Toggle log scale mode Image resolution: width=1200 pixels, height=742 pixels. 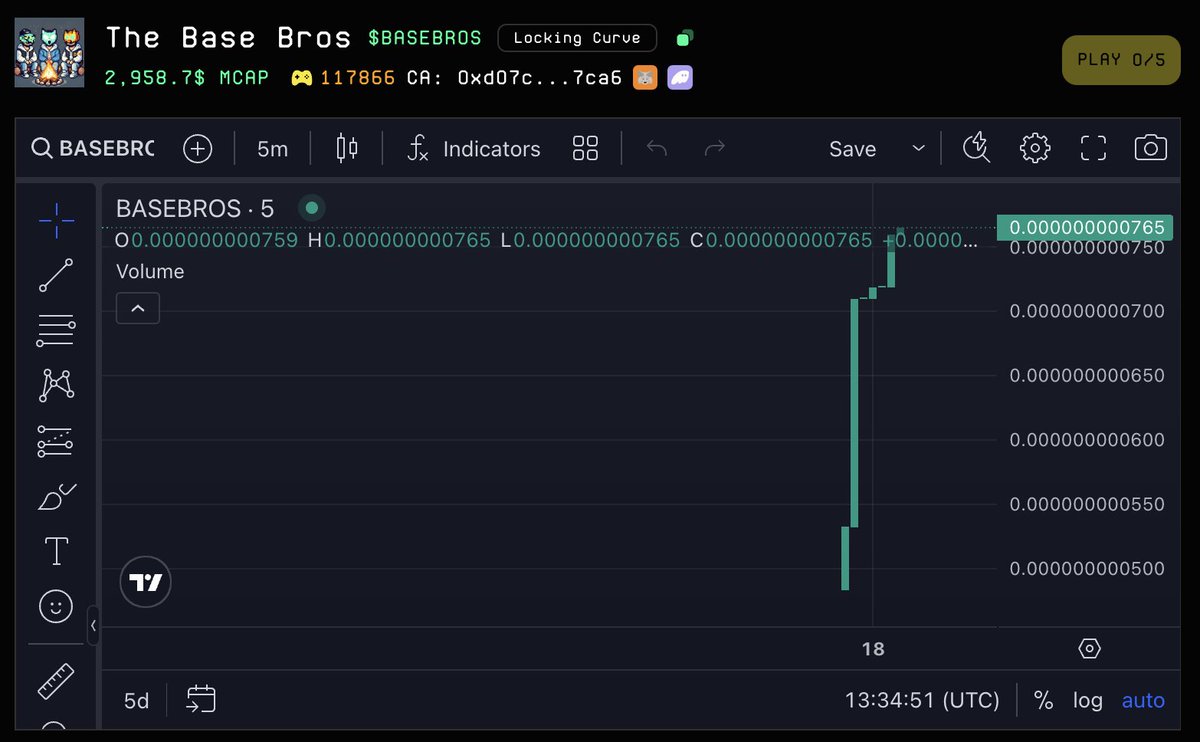click(1088, 701)
